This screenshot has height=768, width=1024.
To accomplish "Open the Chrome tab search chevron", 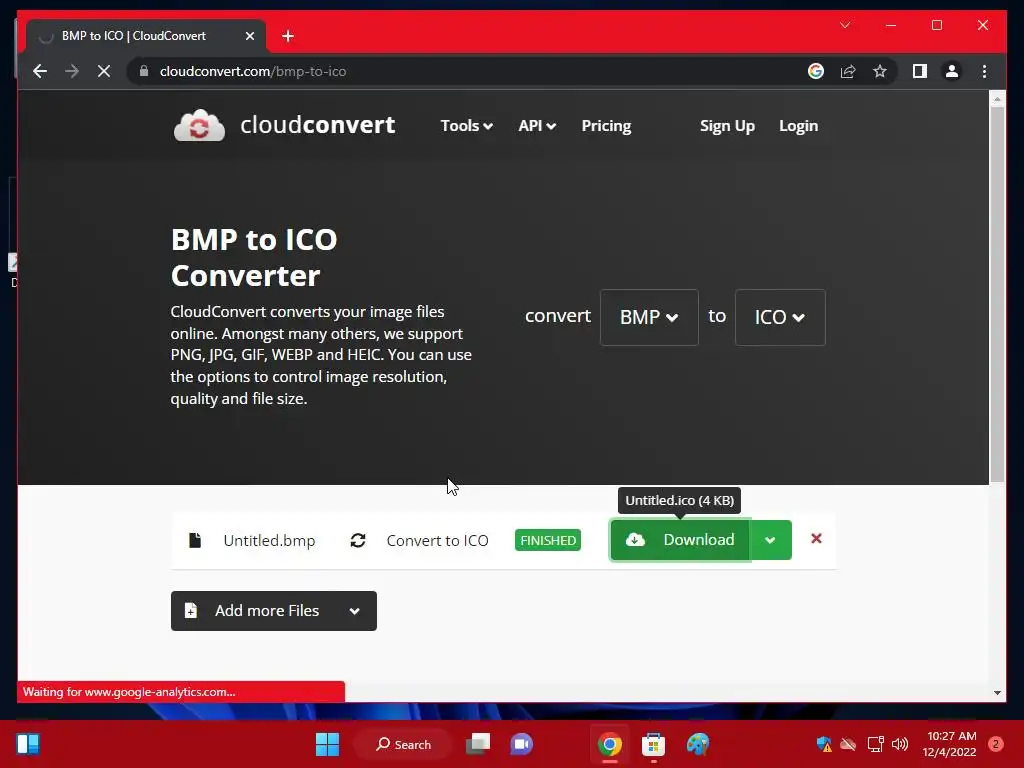I will 845,25.
